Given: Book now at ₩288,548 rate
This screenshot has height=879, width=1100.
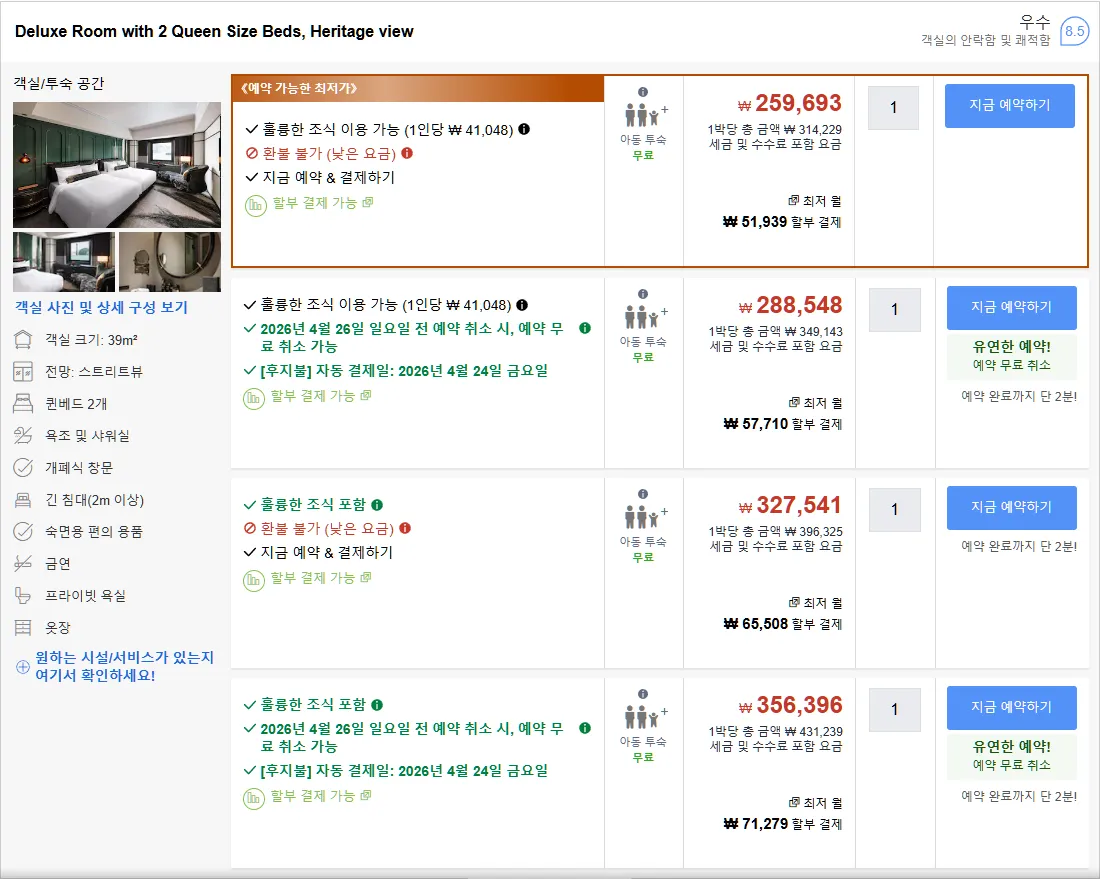Looking at the screenshot, I should point(1012,307).
